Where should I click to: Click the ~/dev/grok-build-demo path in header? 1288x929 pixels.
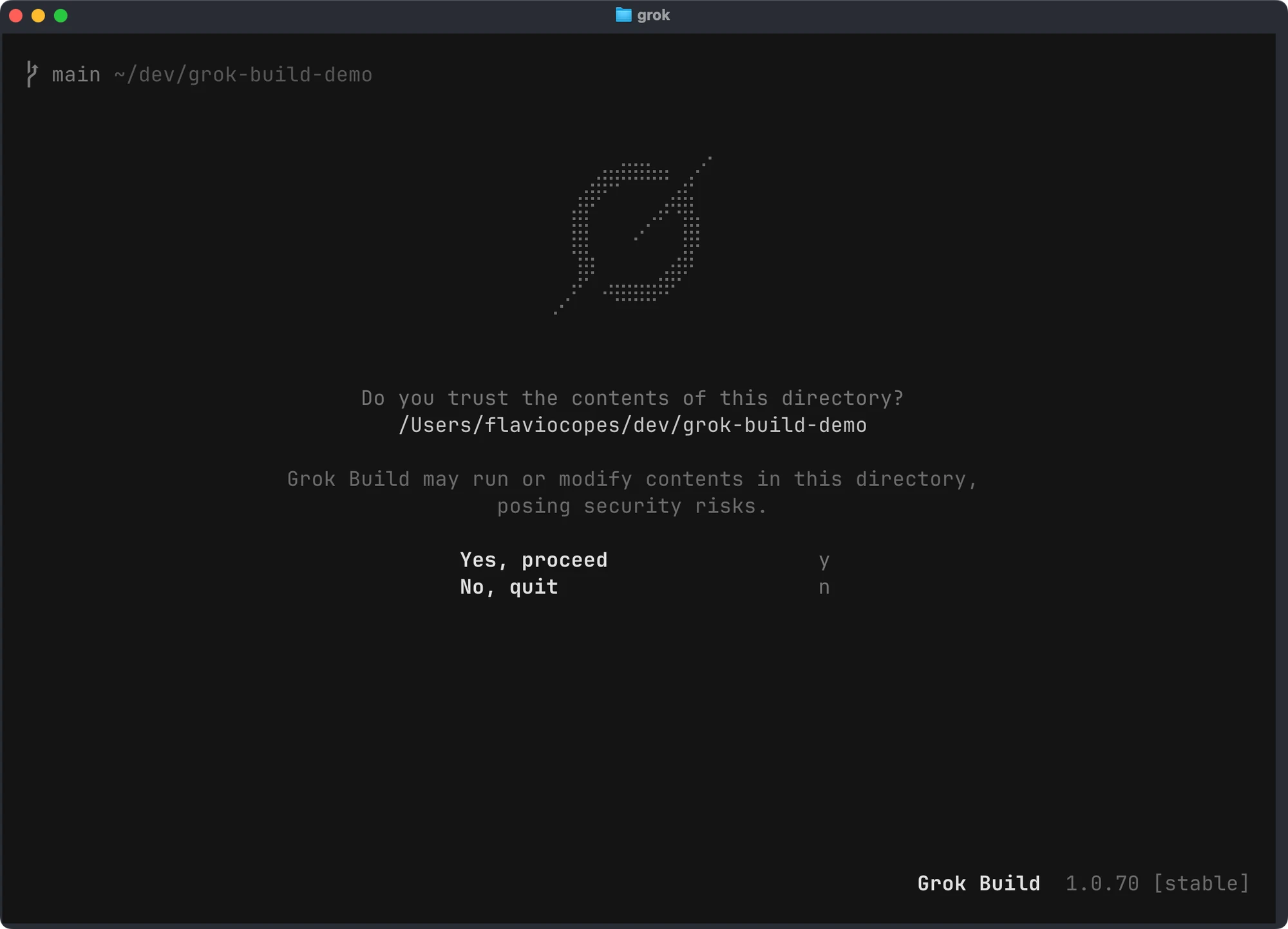[x=243, y=75]
